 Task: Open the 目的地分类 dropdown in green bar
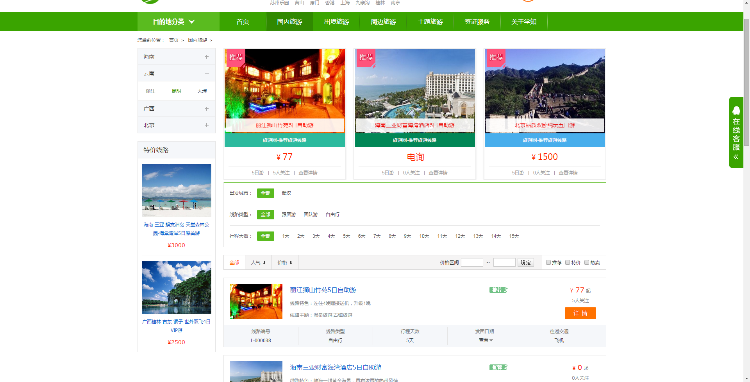point(178,22)
